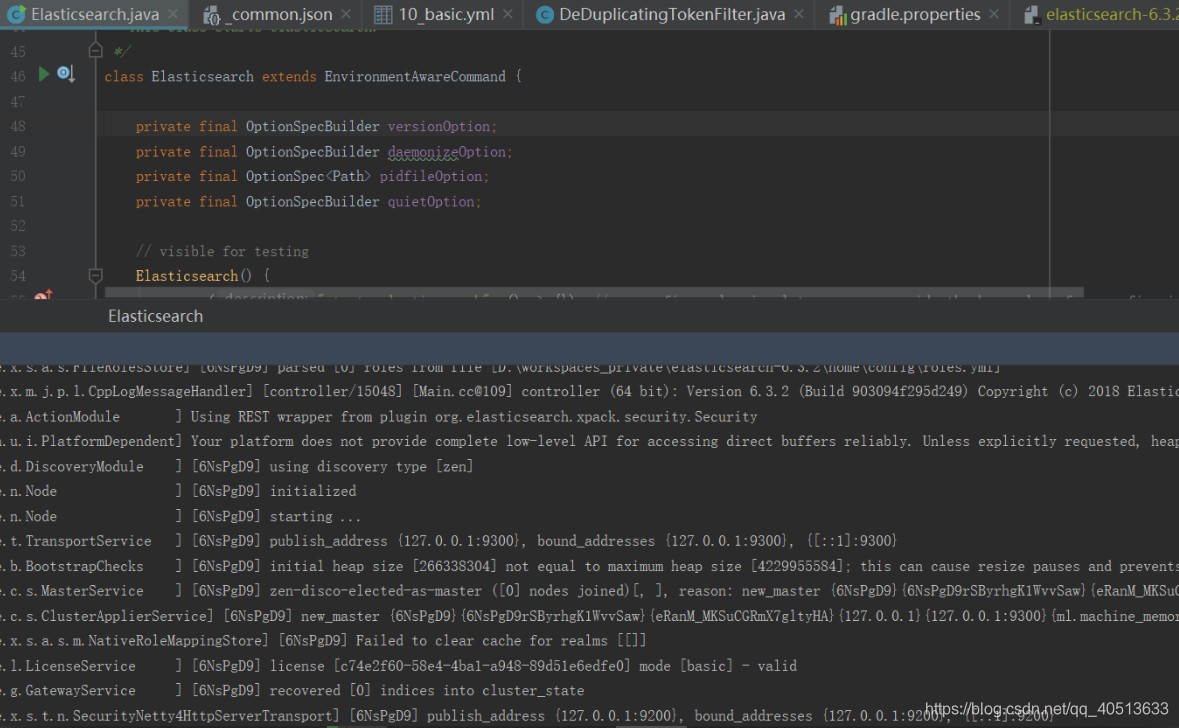
Task: Click on the underlined daemonizeOption field
Action: [x=446, y=152]
